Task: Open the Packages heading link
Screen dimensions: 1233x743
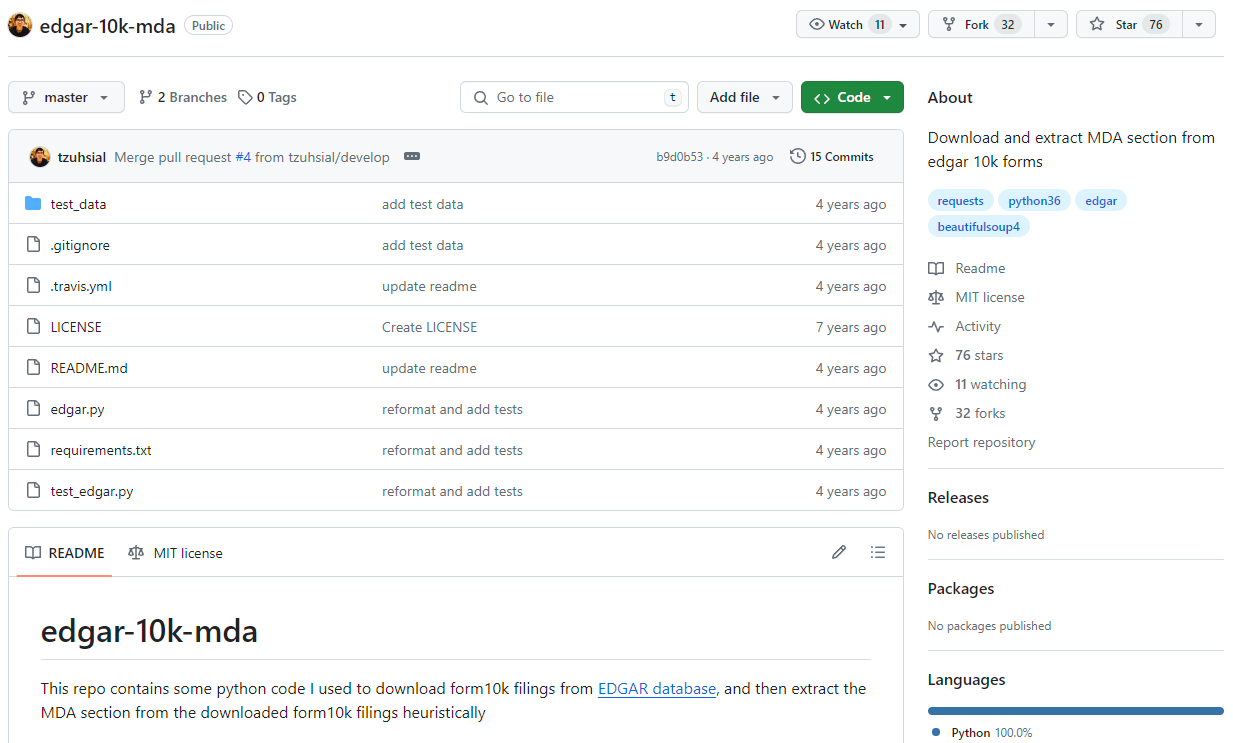Action: coord(961,588)
